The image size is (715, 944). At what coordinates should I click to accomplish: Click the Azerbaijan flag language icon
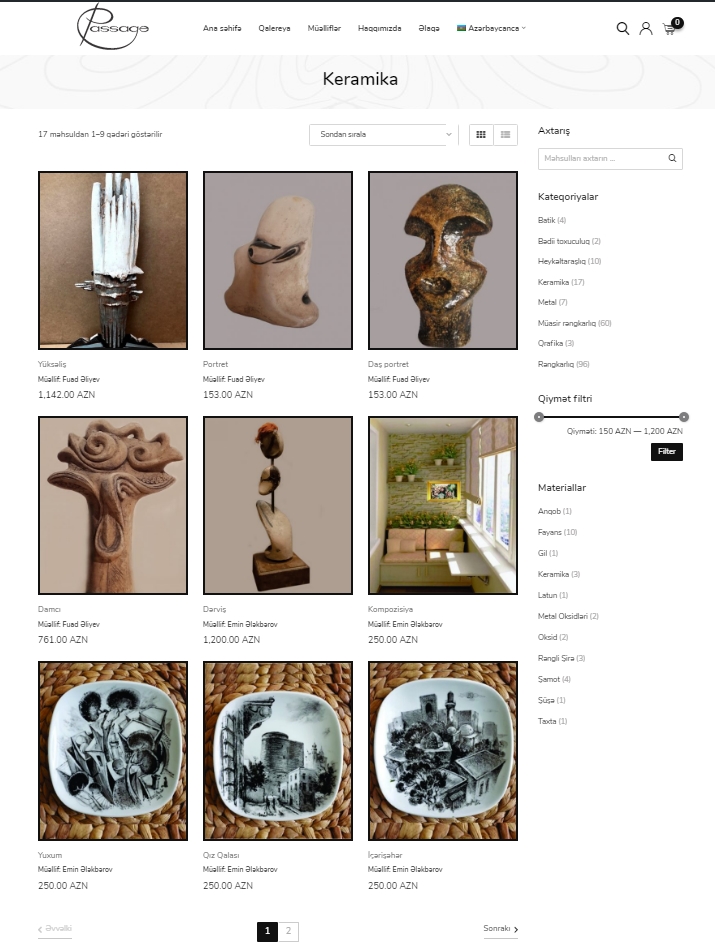[461, 28]
